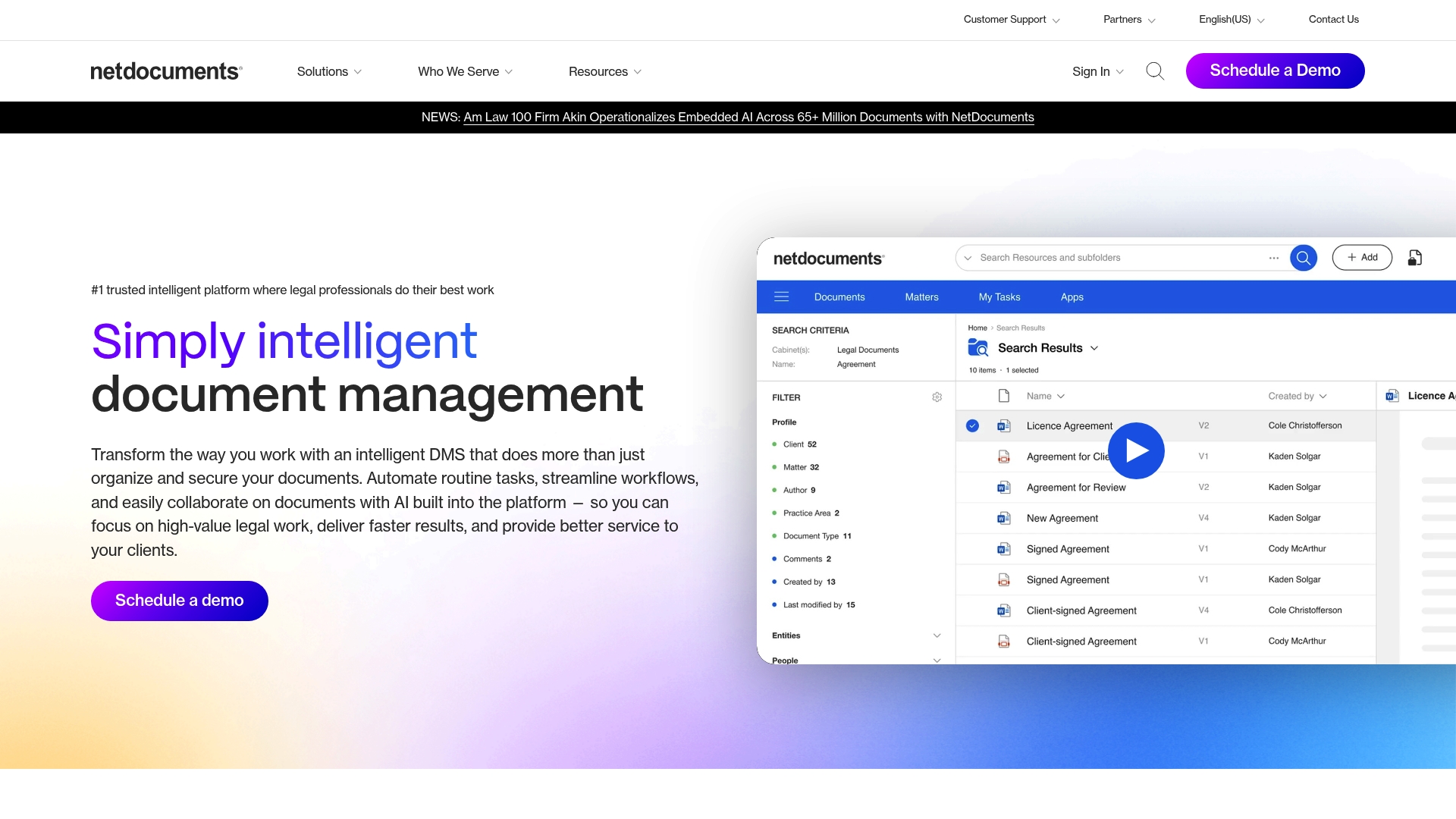
Task: Click PDF icon for Client-signed Agreement V1 row
Action: [x=1003, y=642]
